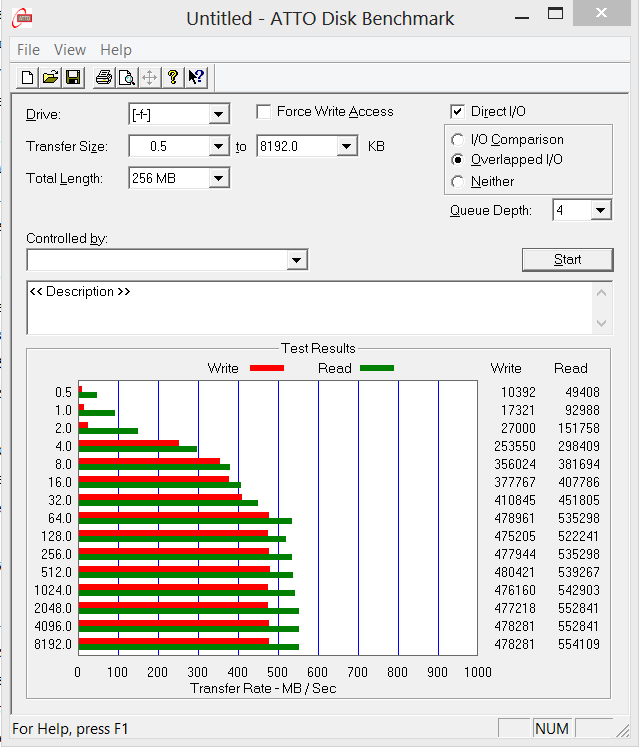This screenshot has width=639, height=747.
Task: Enable the Force Write Access checkbox
Action: (x=264, y=112)
